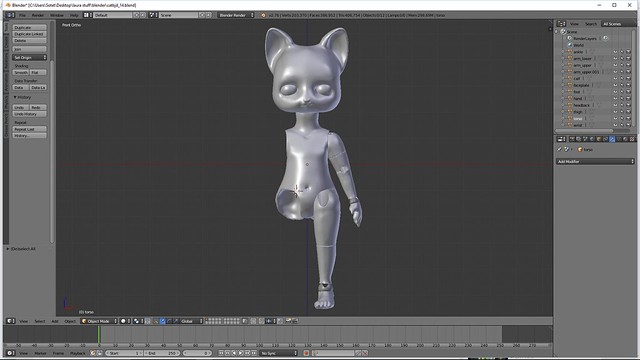Toggle selectability arrow of thigh object
Image resolution: width=640 pixels, height=360 pixels.
[622, 112]
